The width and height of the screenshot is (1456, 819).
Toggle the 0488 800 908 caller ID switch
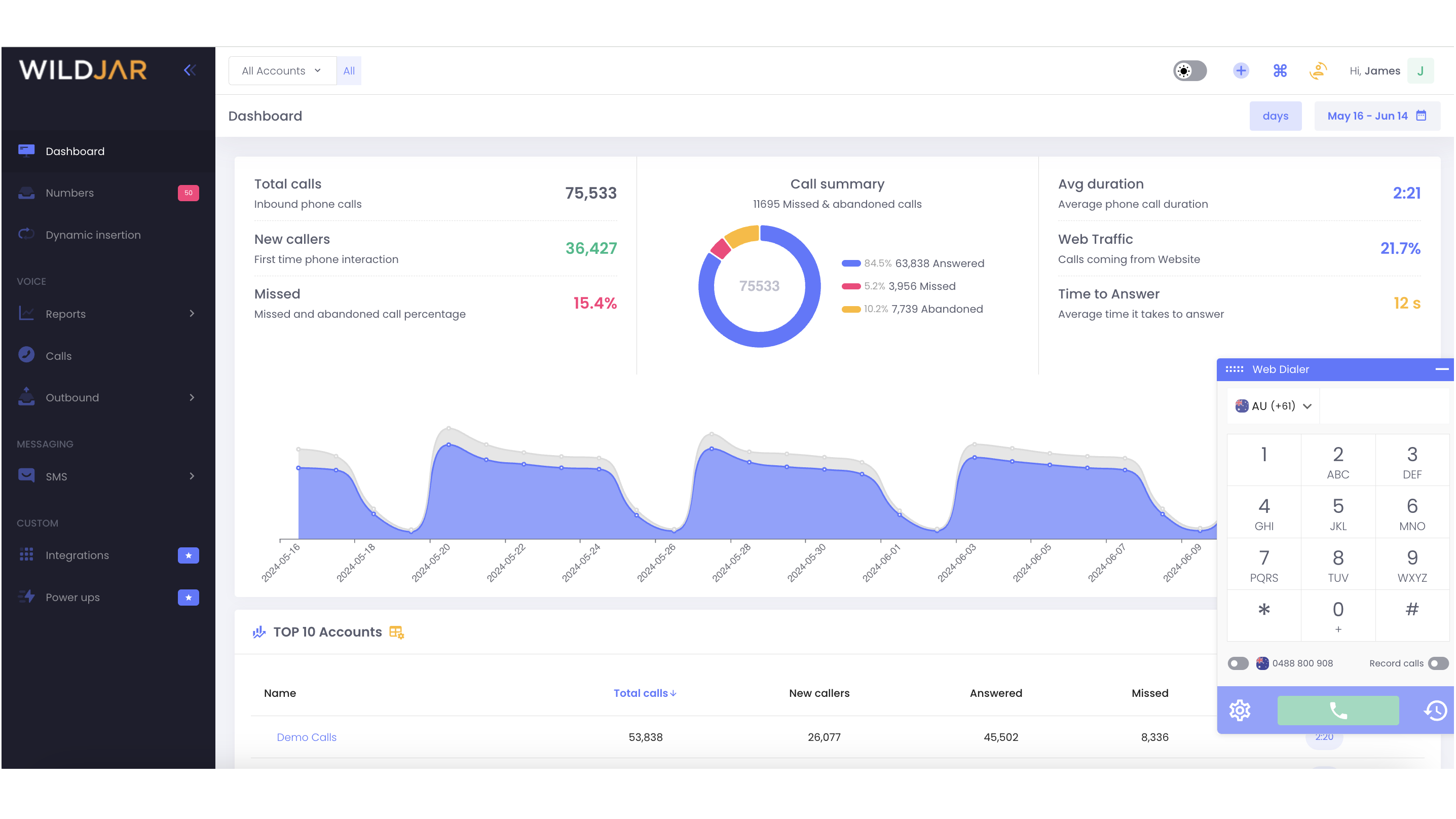1238,663
